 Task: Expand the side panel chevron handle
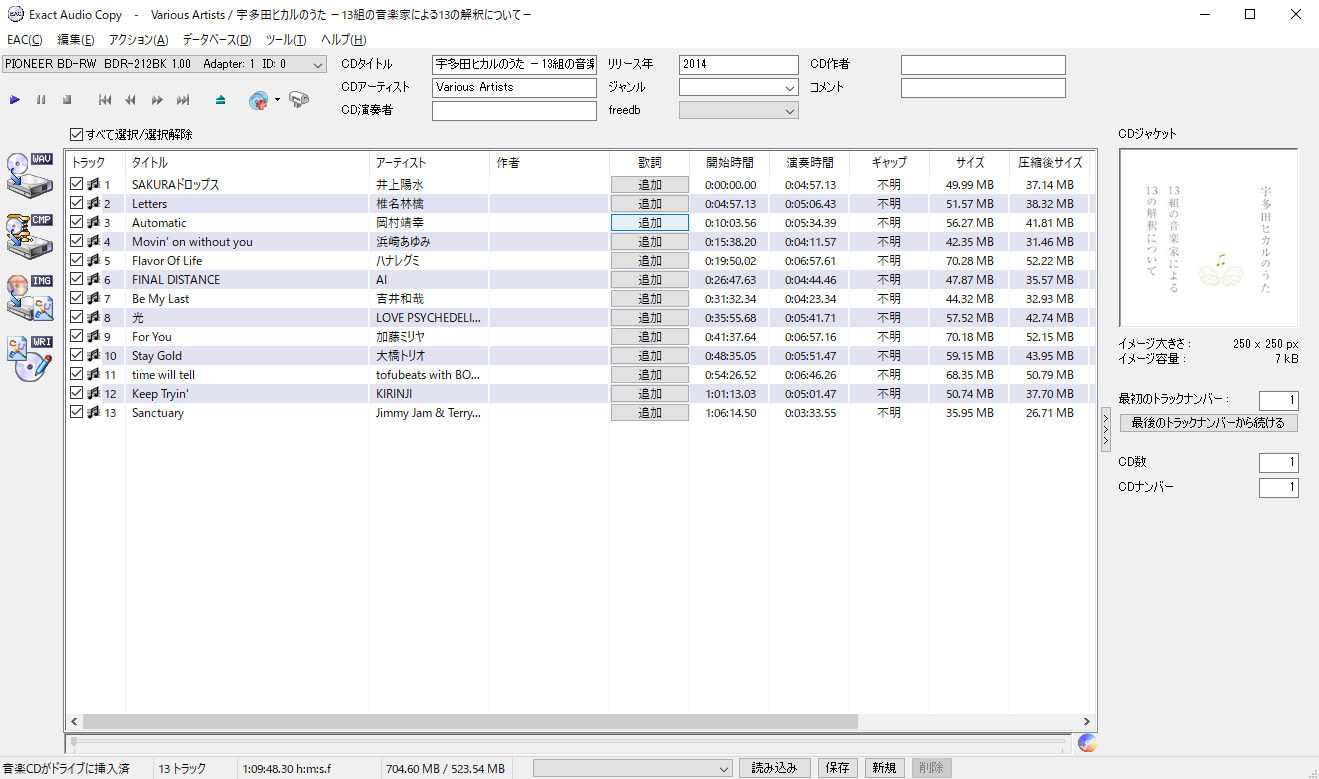pos(1105,429)
